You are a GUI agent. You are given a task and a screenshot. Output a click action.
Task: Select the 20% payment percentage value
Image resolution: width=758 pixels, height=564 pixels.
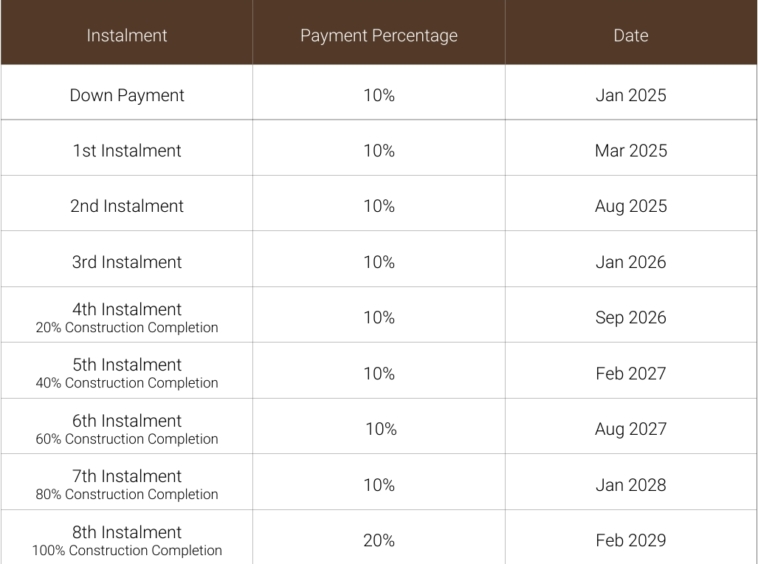coord(378,541)
